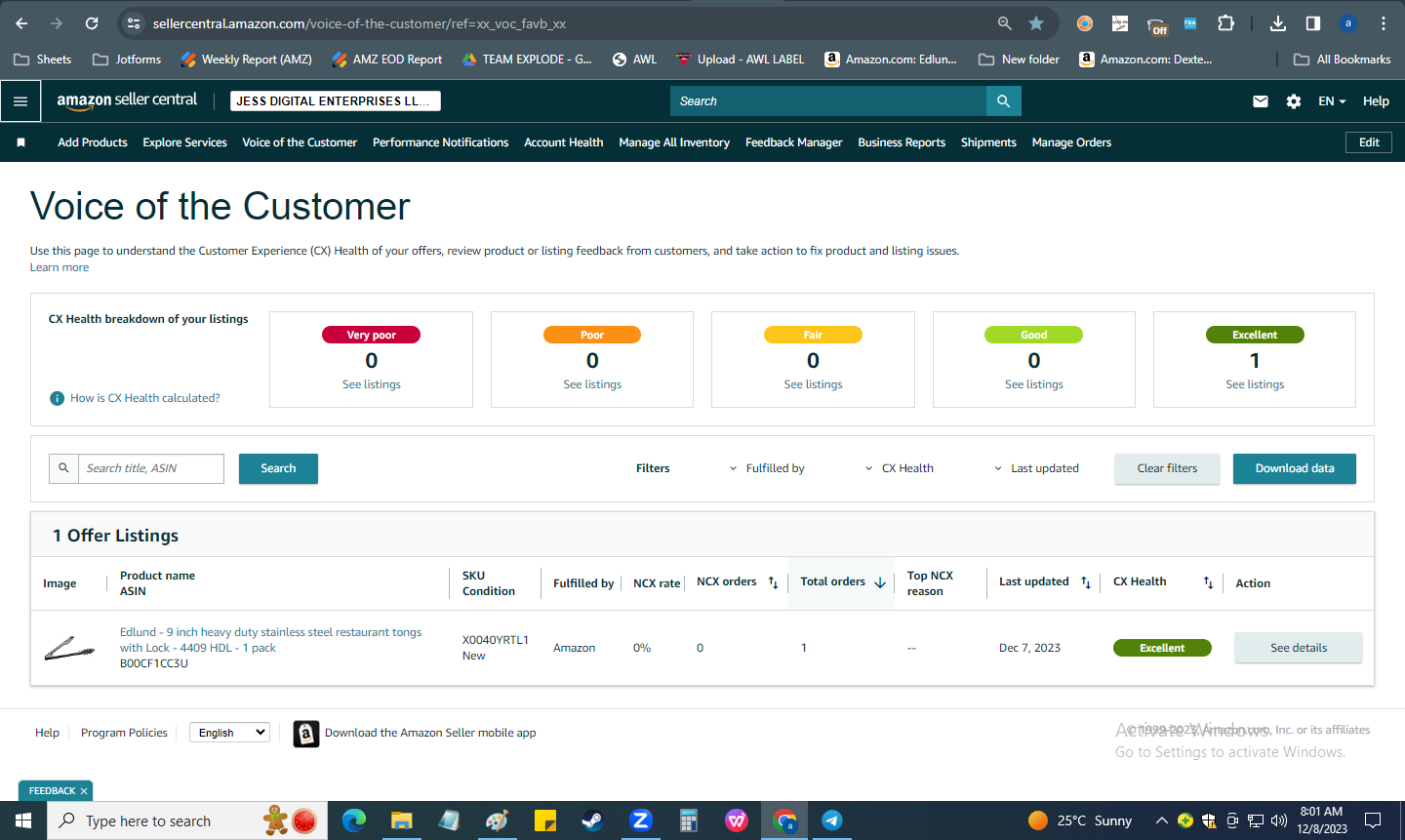Screen dimensions: 1405x840
Task: Open the JESS DIGITAL ENTERPRISES account switcher
Action: 336,100
